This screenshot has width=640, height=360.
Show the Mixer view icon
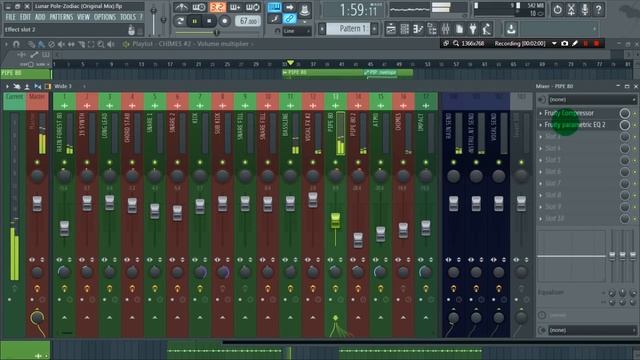(445, 29)
